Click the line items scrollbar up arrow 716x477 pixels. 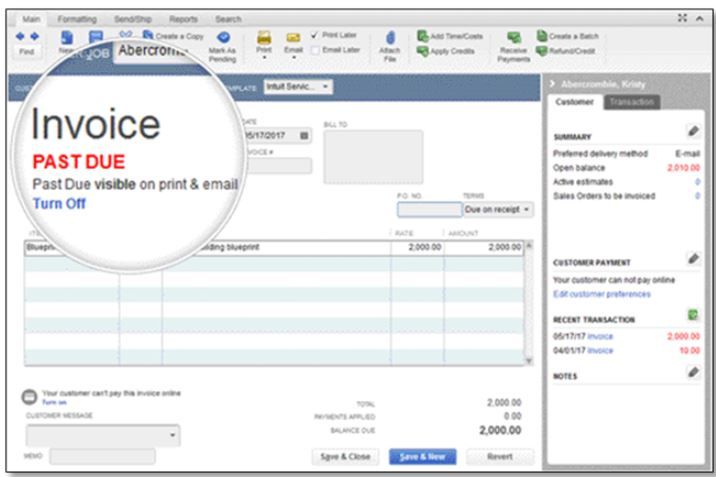pos(529,246)
